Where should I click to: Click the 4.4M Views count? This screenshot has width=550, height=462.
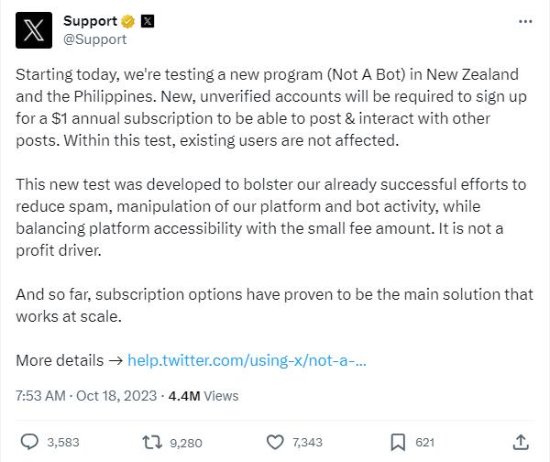pyautogui.click(x=203, y=396)
